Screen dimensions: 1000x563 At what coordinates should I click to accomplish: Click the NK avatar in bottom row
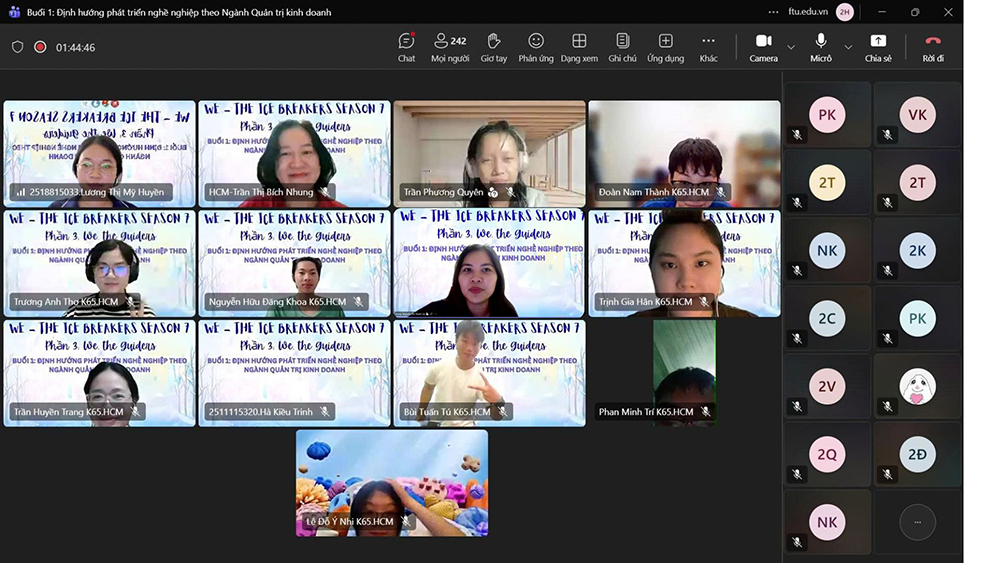827,522
